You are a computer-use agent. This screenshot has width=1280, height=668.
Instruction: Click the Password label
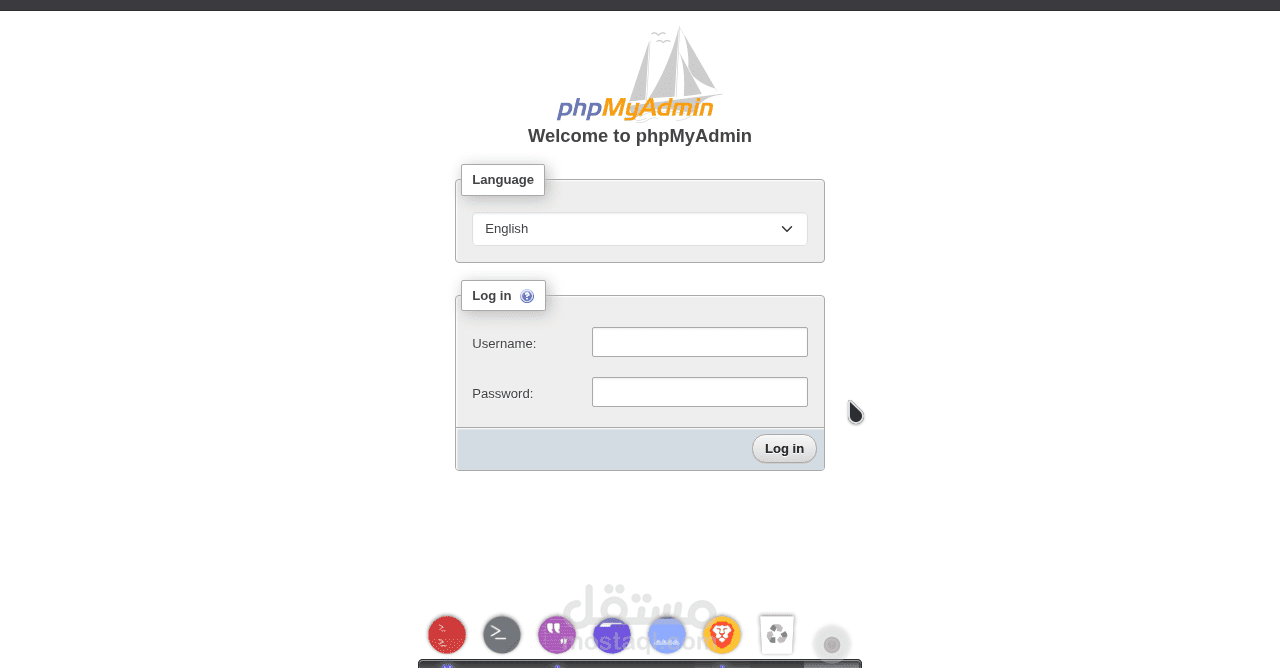pos(503,393)
